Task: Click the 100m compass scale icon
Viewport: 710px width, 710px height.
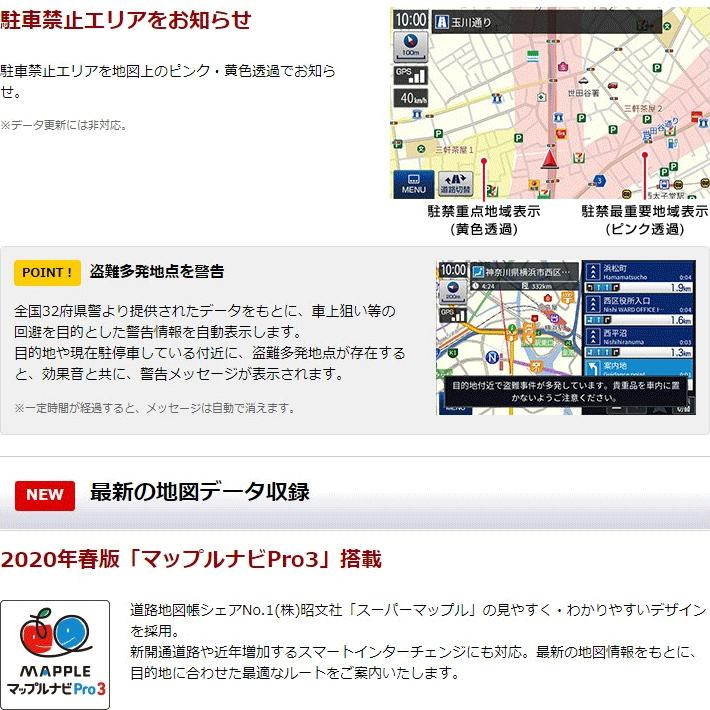Action: tap(410, 46)
